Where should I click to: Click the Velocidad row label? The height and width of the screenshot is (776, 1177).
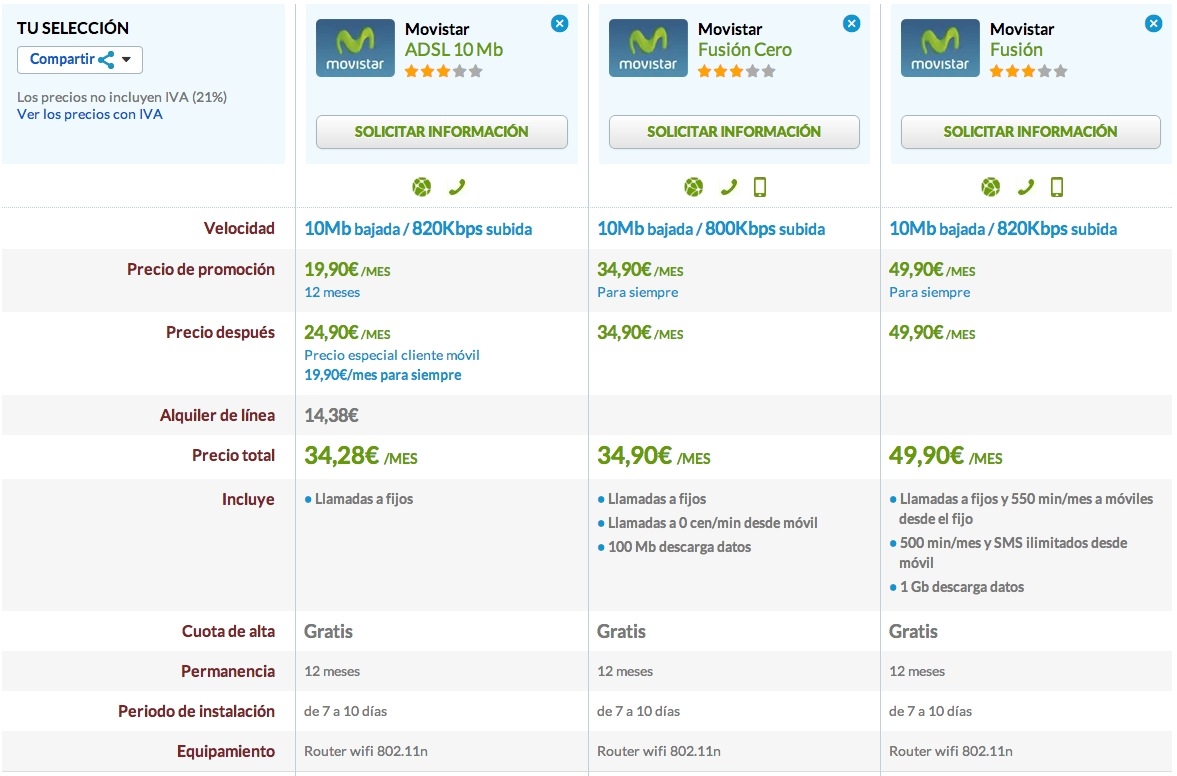point(239,228)
